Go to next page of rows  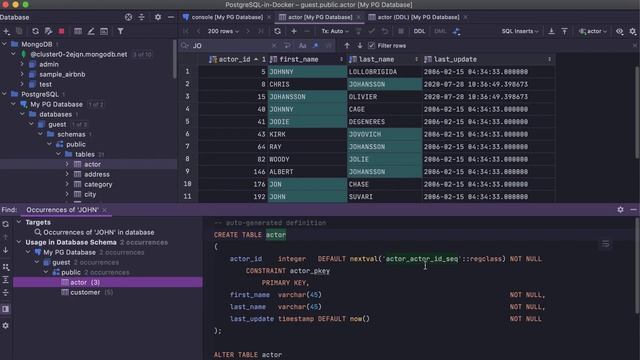point(247,31)
